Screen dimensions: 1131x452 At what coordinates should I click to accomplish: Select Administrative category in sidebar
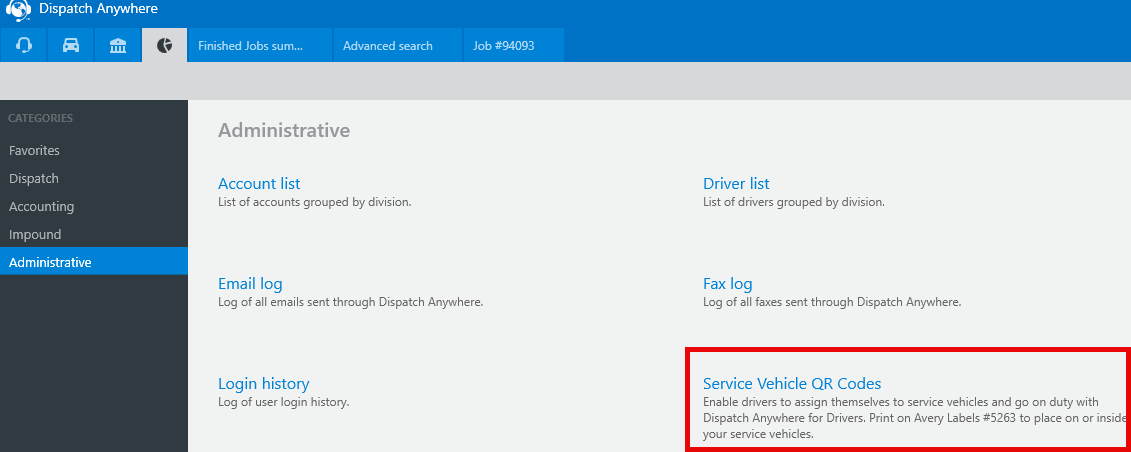click(x=94, y=262)
